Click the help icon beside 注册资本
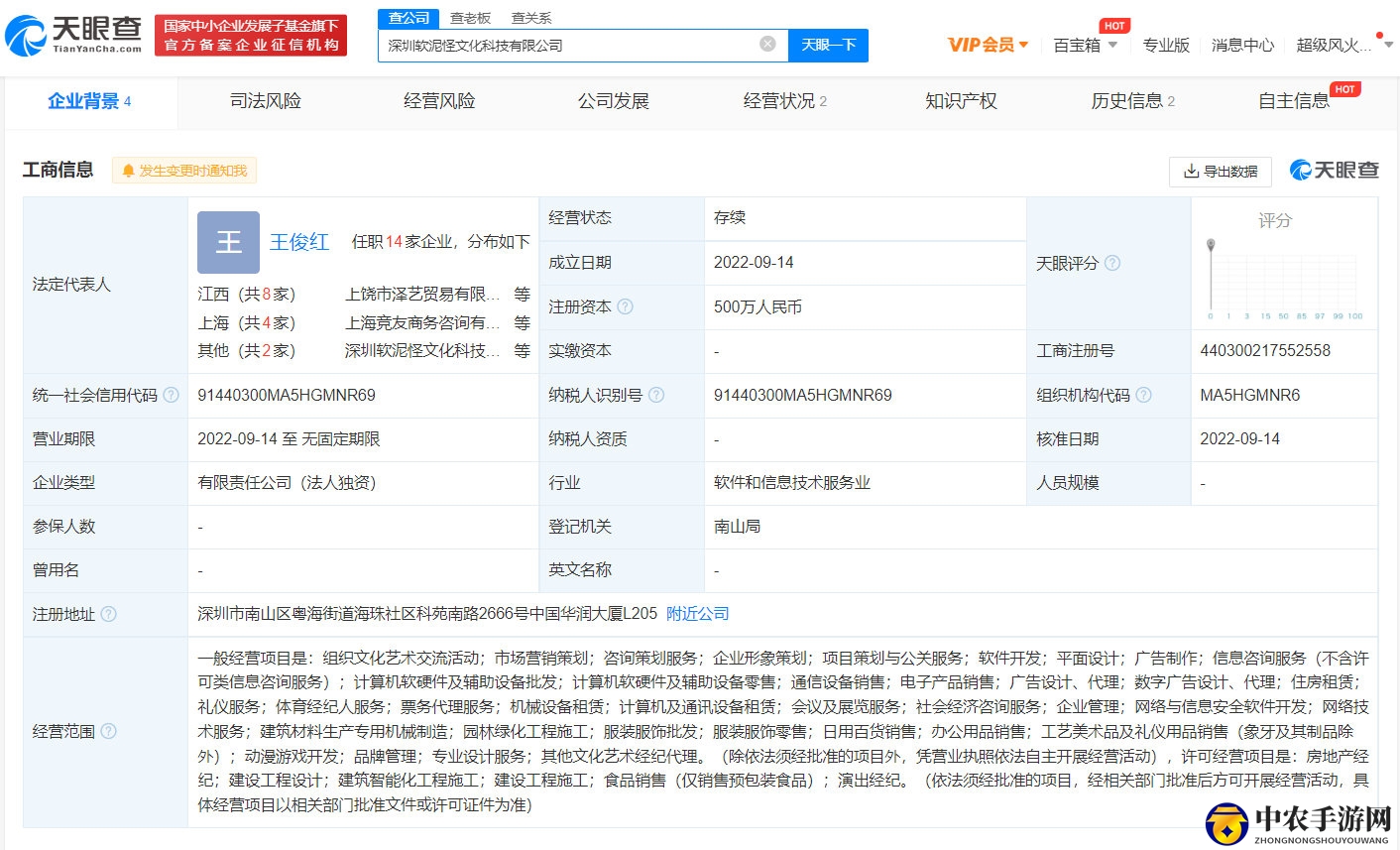This screenshot has width=1400, height=850. (x=626, y=306)
